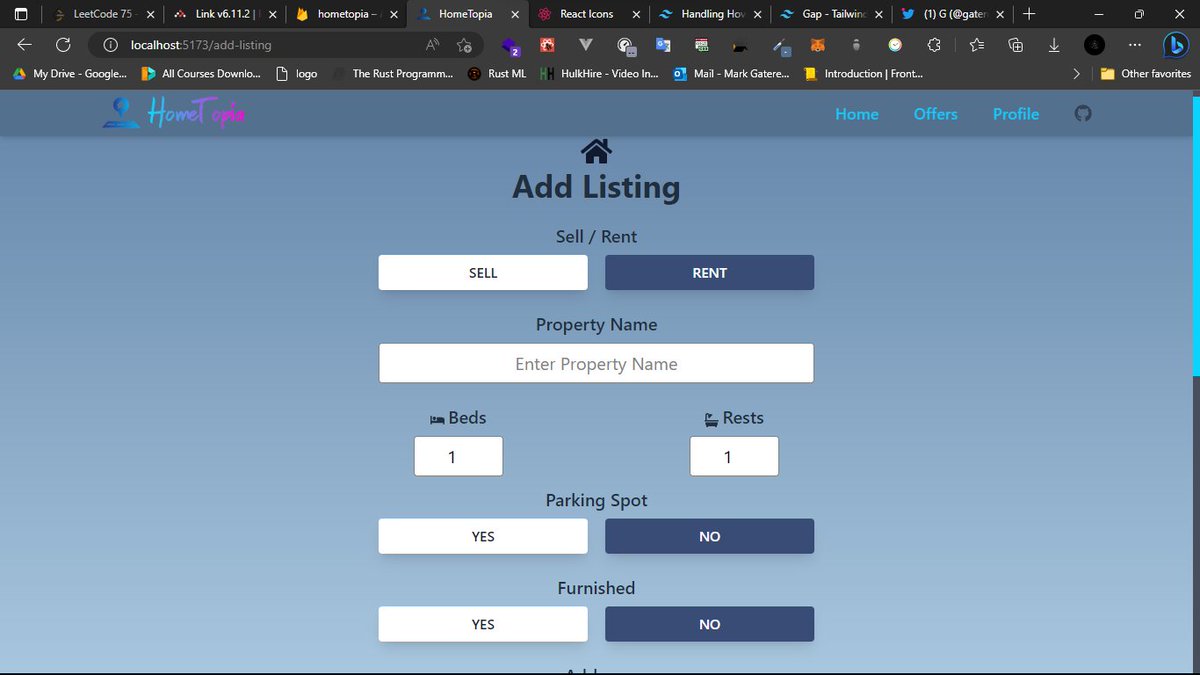Open the Mail - Mark Gatere bookmark

click(731, 74)
